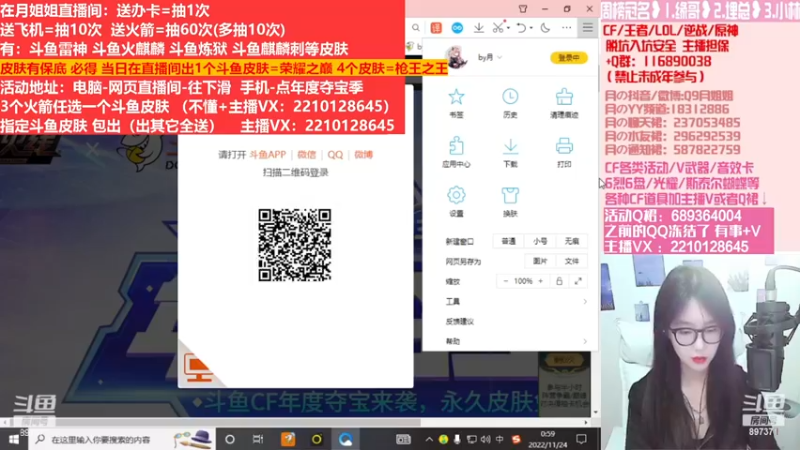Click the red translate extension icon
Viewport: 800px width, 450px height.
click(x=436, y=28)
